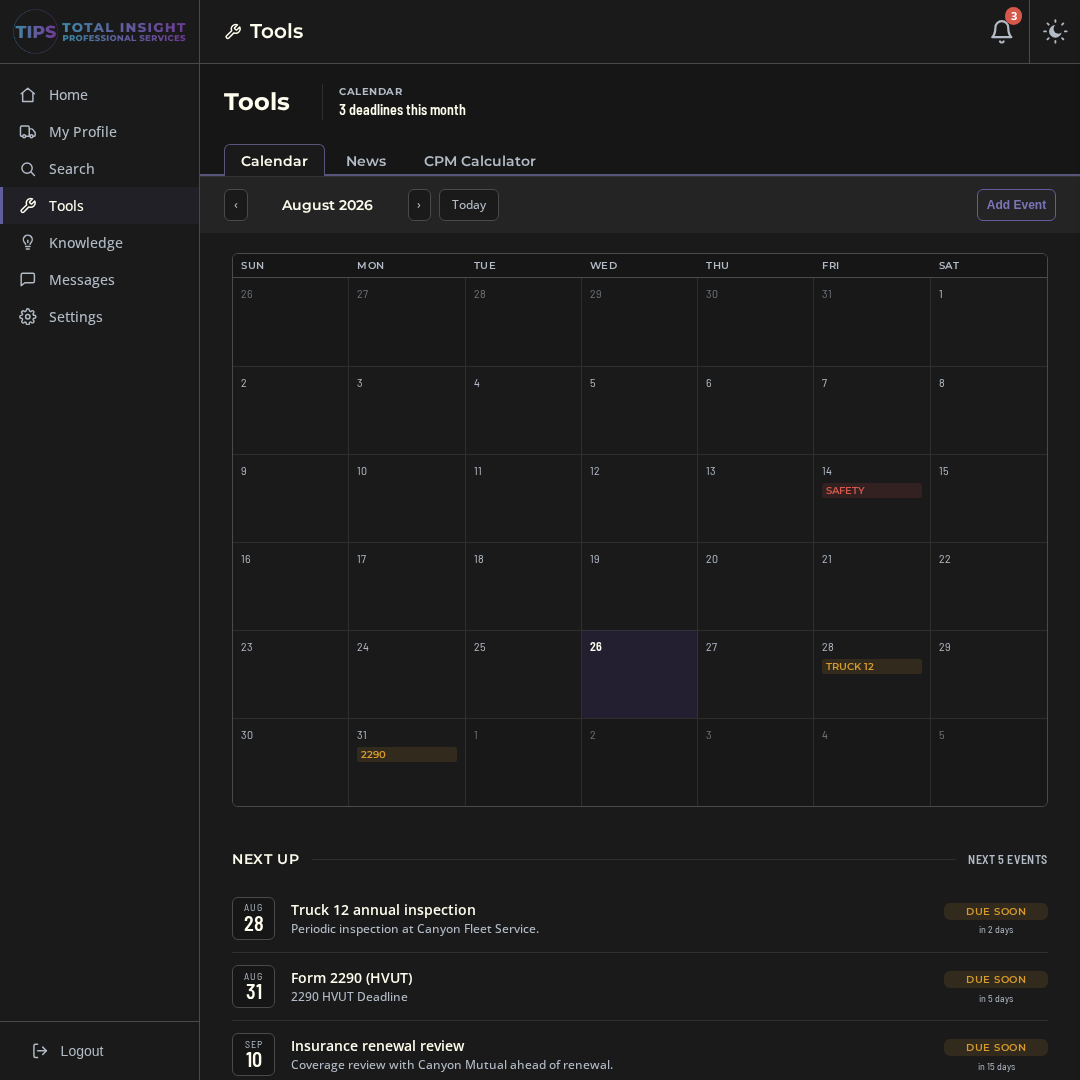Open the SAFETY event on August 14
The width and height of the screenshot is (1080, 1080).
(x=871, y=491)
